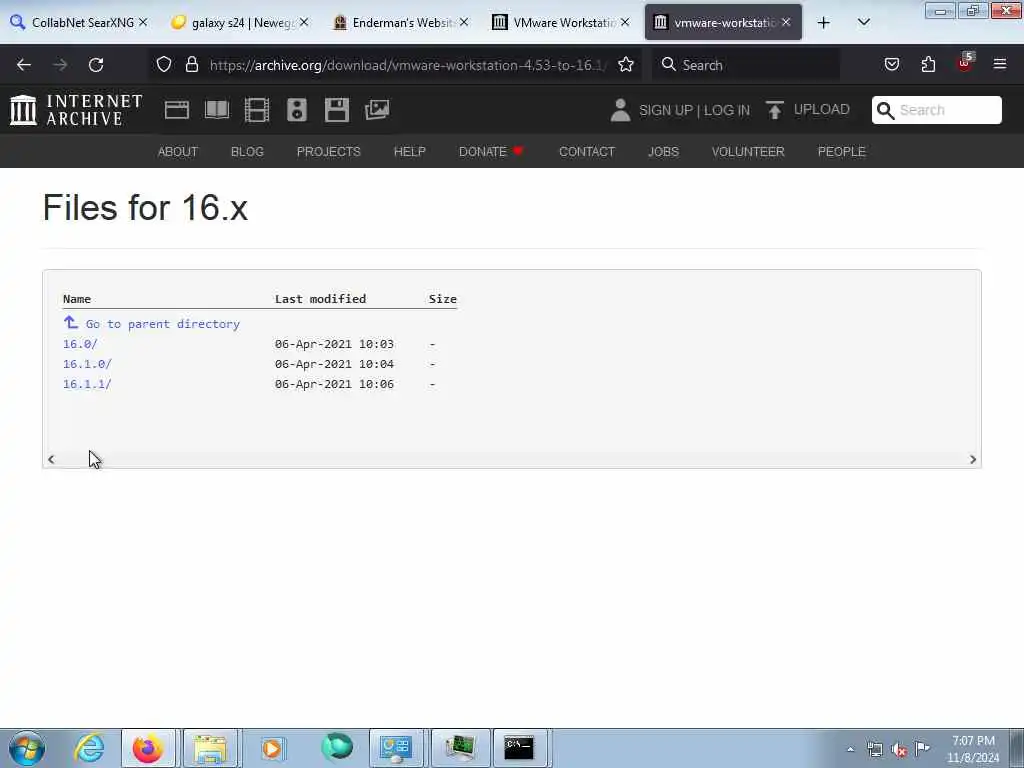This screenshot has width=1024, height=768.
Task: Open the extensions puzzle icon
Action: 928,64
